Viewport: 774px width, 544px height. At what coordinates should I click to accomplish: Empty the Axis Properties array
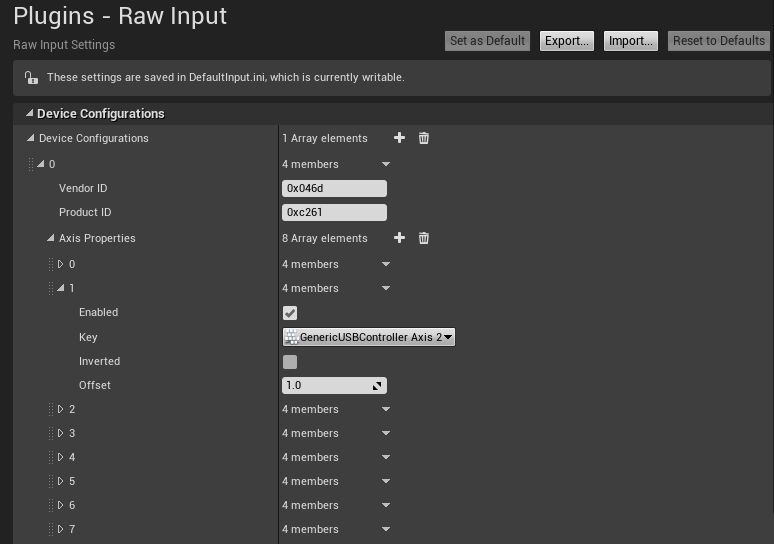click(x=423, y=238)
